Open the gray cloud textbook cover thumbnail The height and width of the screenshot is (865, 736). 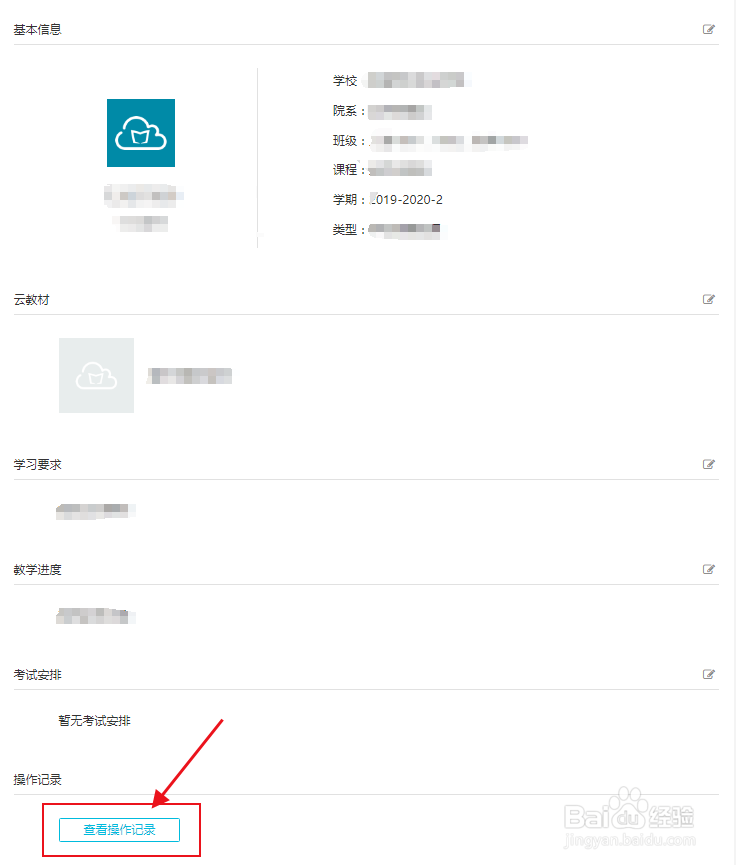[x=97, y=375]
